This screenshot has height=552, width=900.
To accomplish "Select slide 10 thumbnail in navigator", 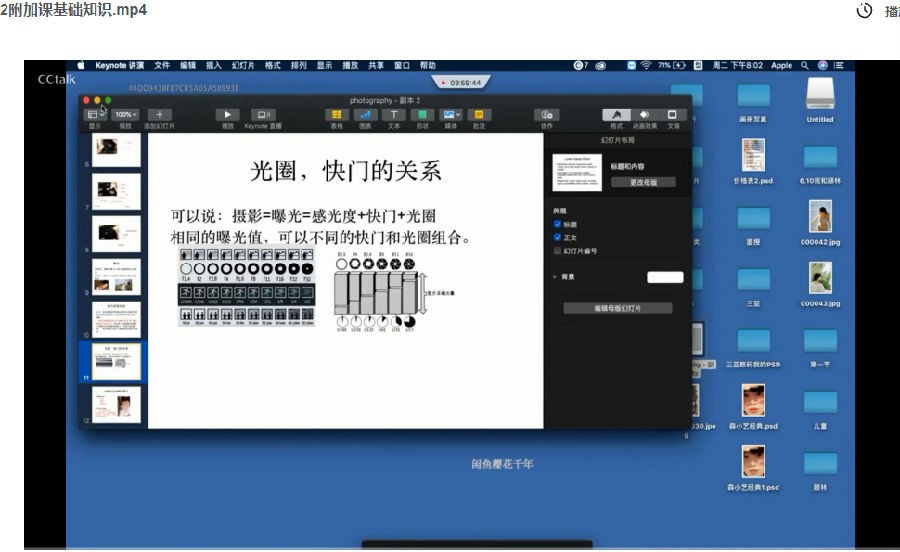I will point(117,319).
